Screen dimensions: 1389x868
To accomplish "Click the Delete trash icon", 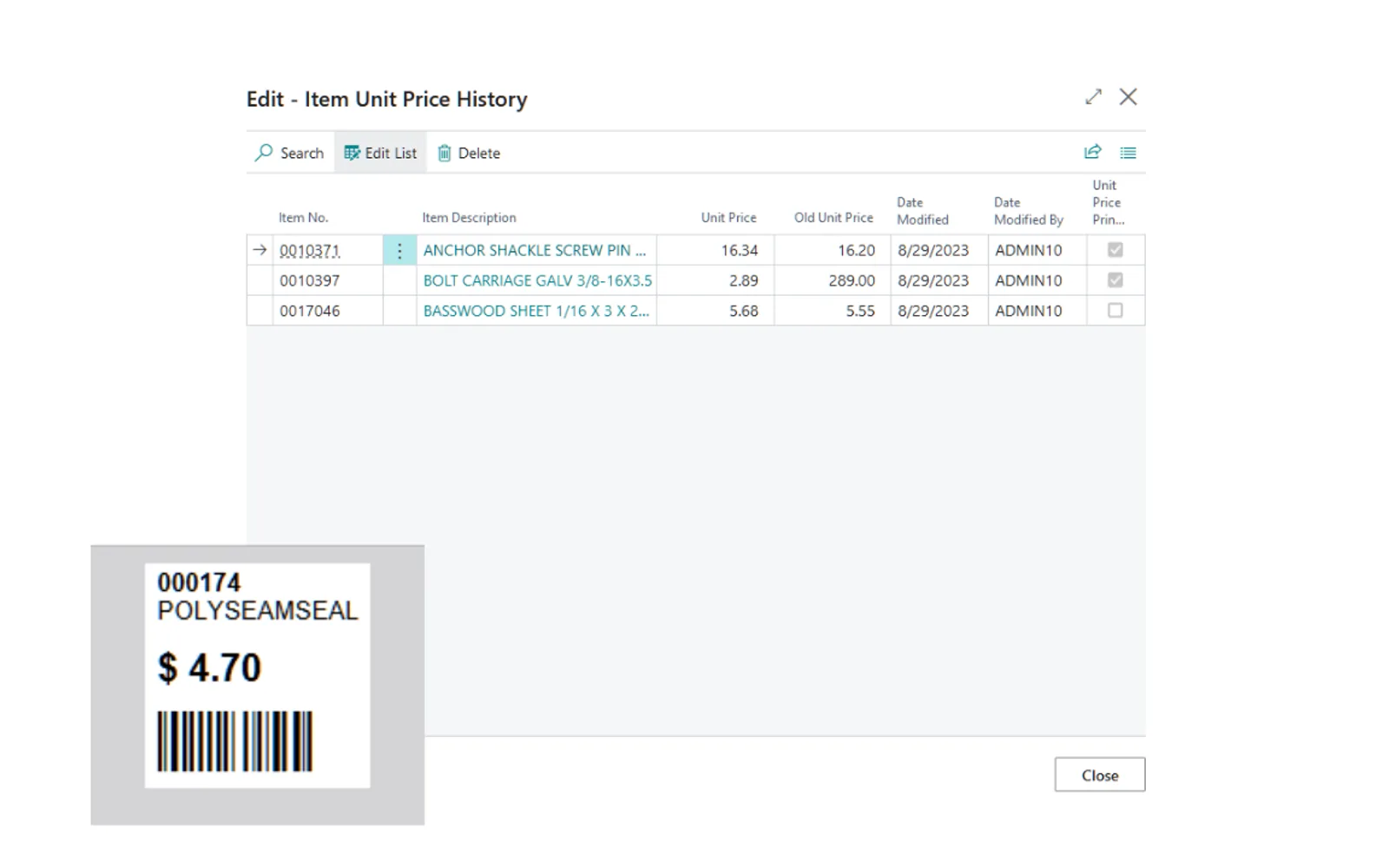I will pyautogui.click(x=444, y=153).
